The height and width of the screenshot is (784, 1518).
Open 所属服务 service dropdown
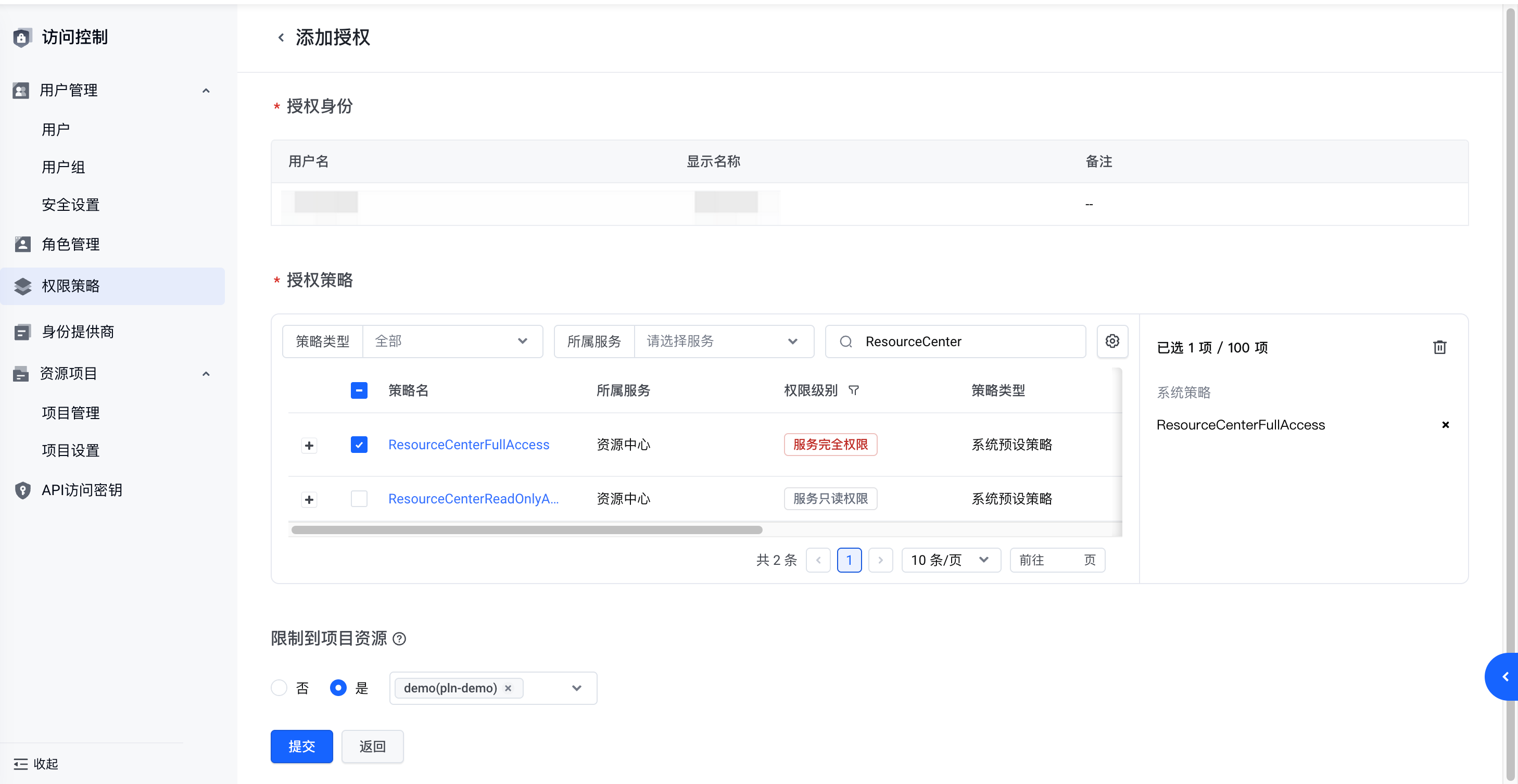coord(723,342)
